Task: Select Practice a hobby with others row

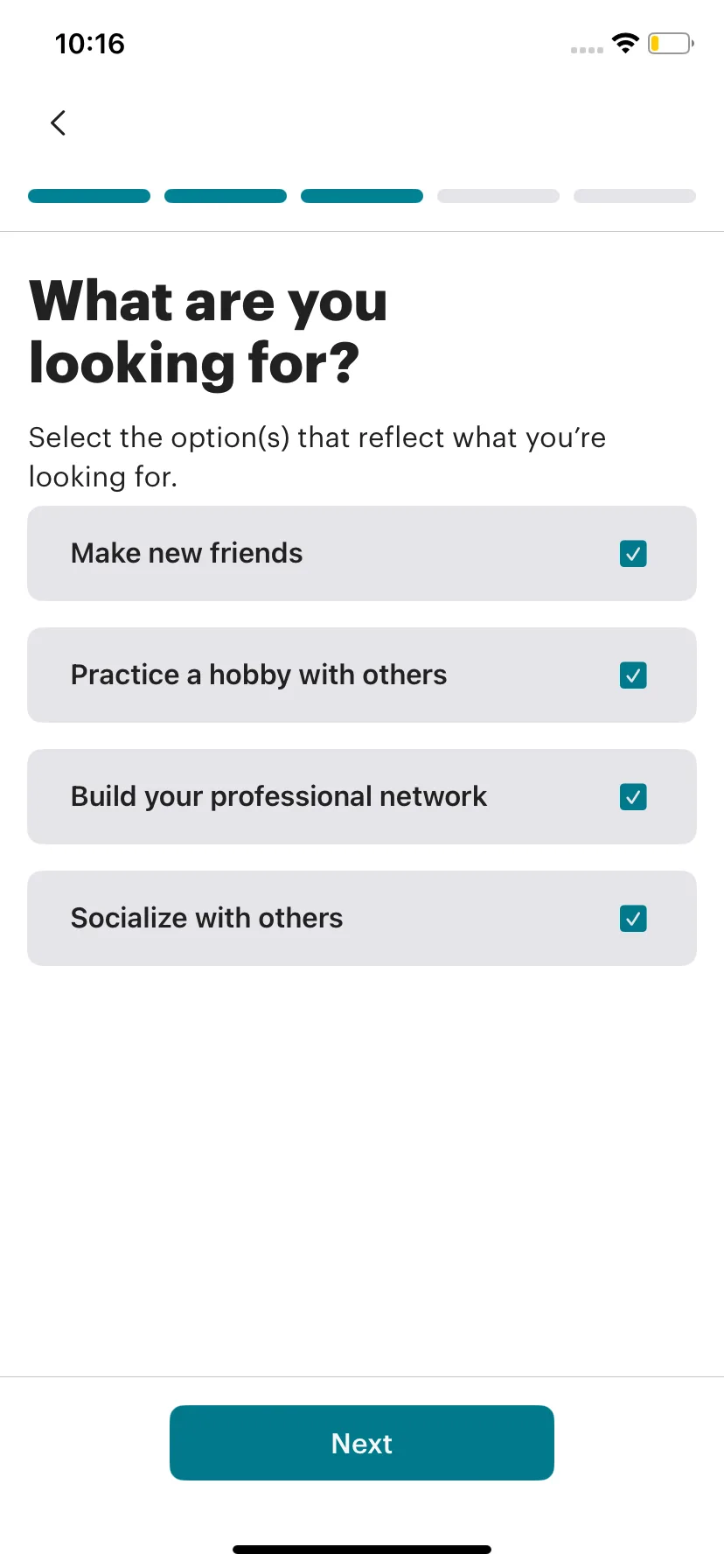Action: pyautogui.click(x=362, y=675)
